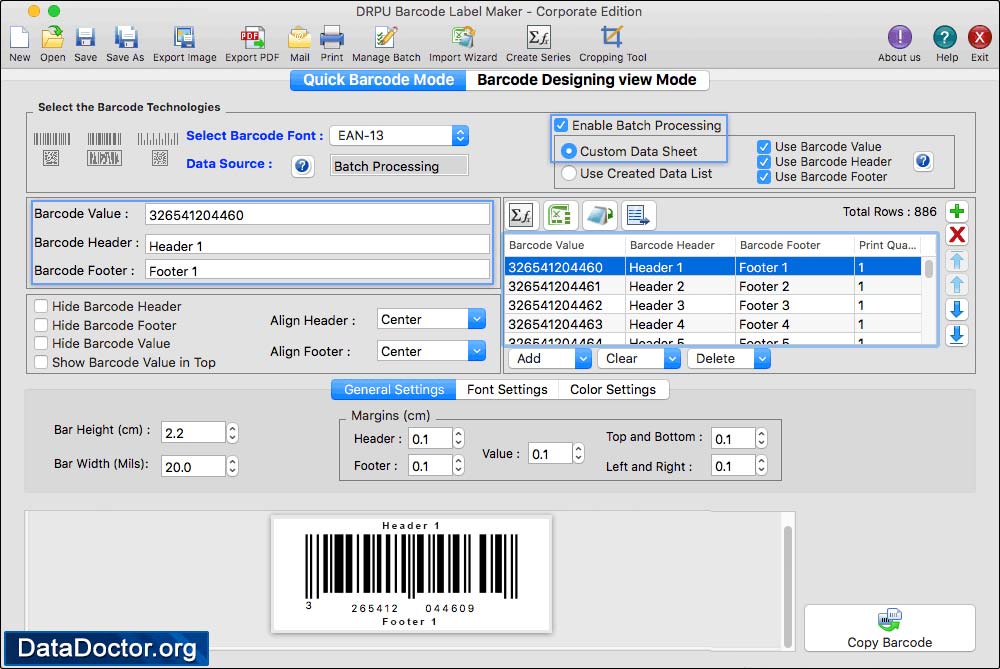1000x669 pixels.
Task: Check Hide Barcode Value
Action: coord(41,343)
